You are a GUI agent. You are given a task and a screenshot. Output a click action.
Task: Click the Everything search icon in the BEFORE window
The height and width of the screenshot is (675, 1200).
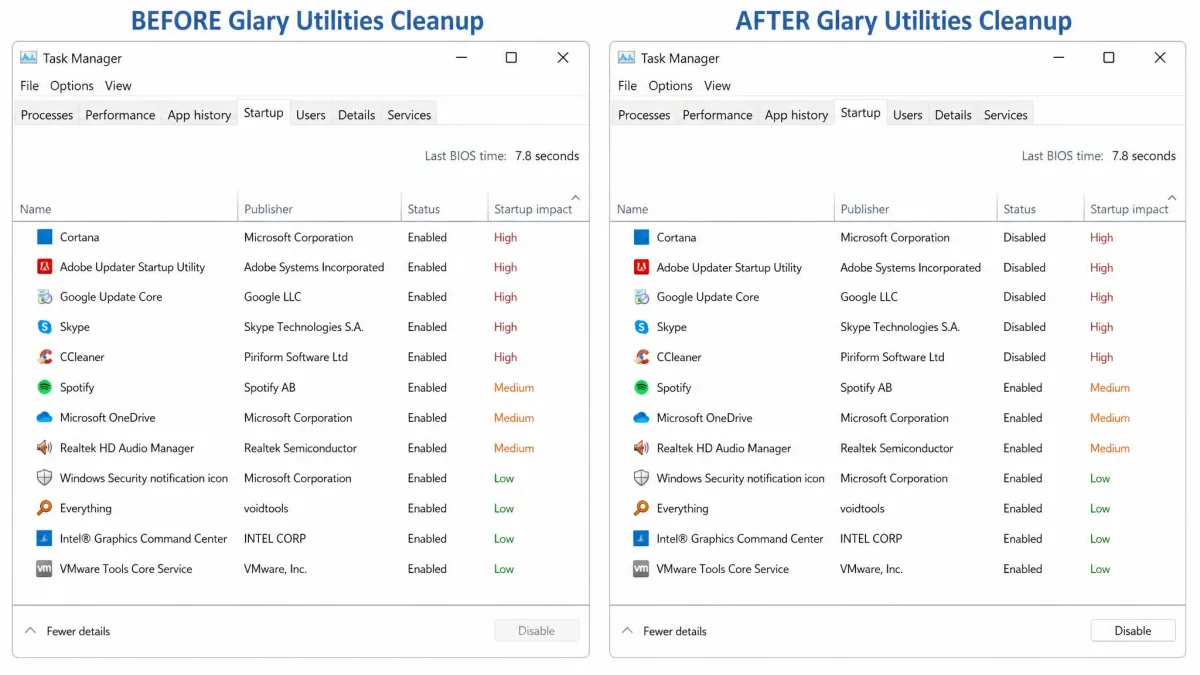click(44, 508)
